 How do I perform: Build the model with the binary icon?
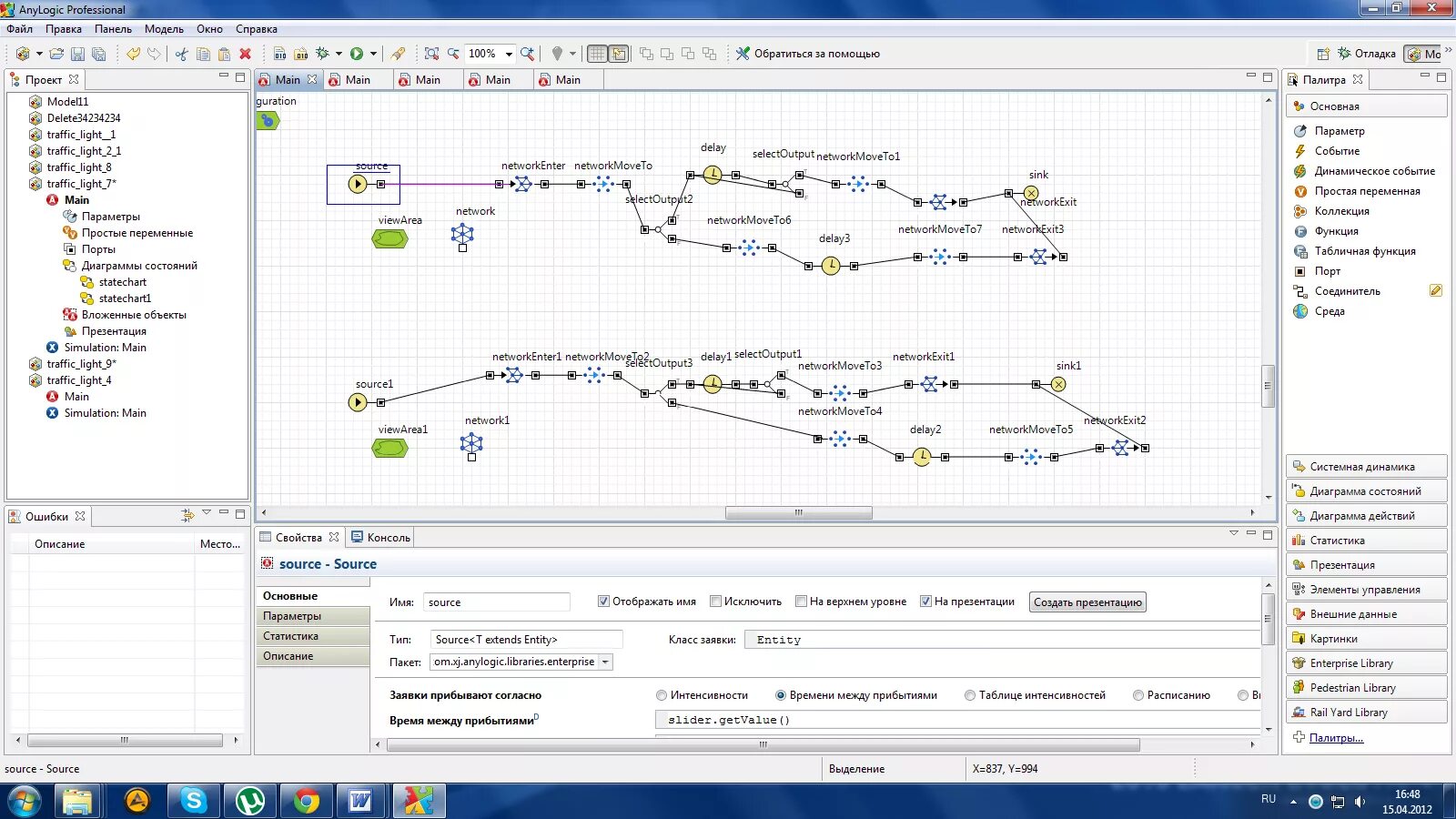(x=279, y=54)
